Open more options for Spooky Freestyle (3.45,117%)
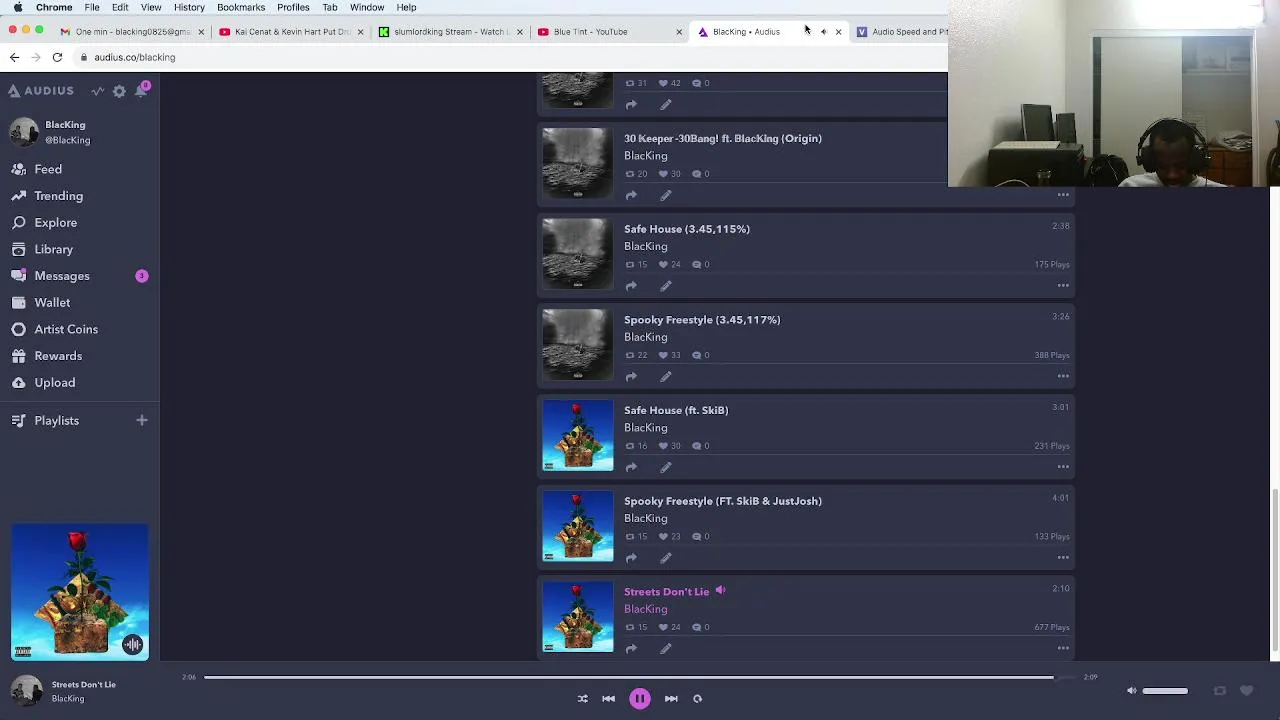Screen dimensions: 1280x720 pos(1063,377)
